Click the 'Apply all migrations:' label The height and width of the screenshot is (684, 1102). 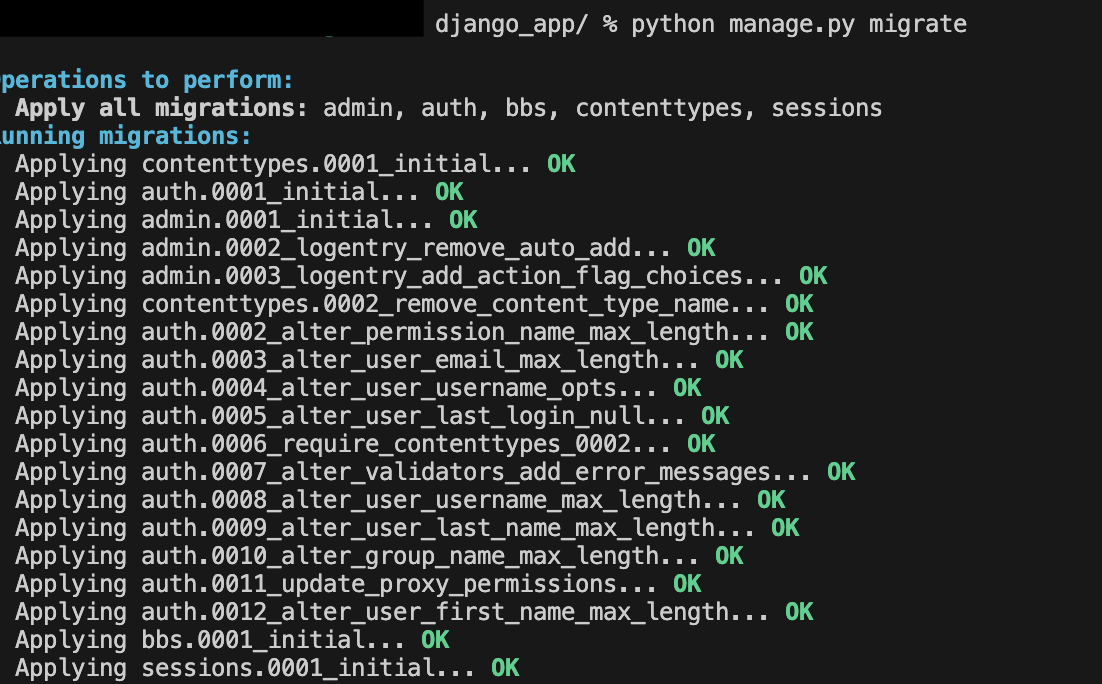[x=162, y=108]
